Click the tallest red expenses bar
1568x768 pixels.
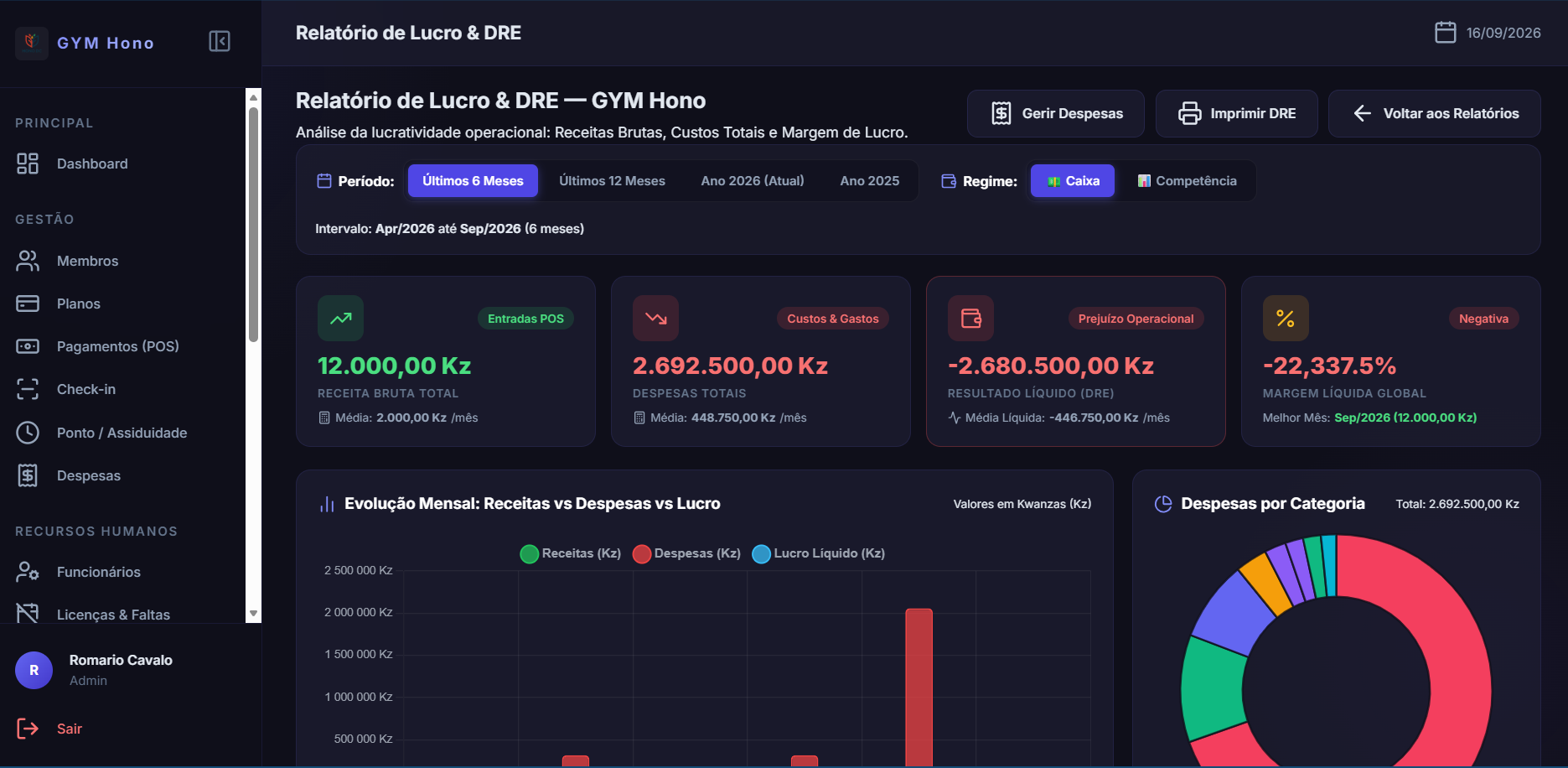[919, 687]
